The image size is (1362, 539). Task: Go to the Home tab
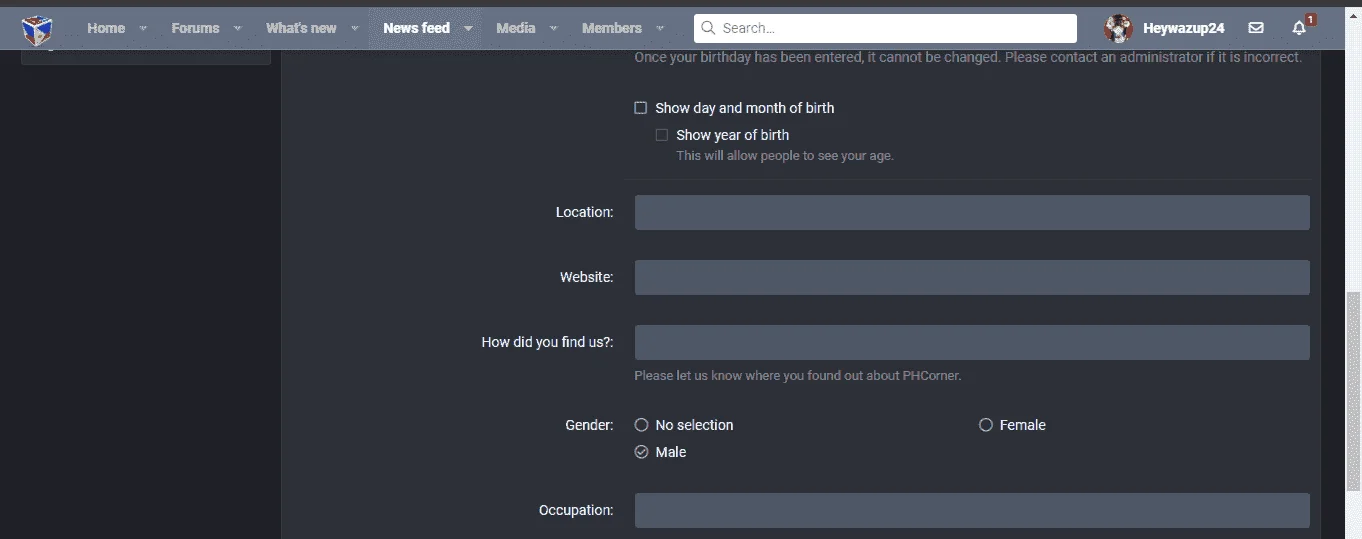[106, 28]
